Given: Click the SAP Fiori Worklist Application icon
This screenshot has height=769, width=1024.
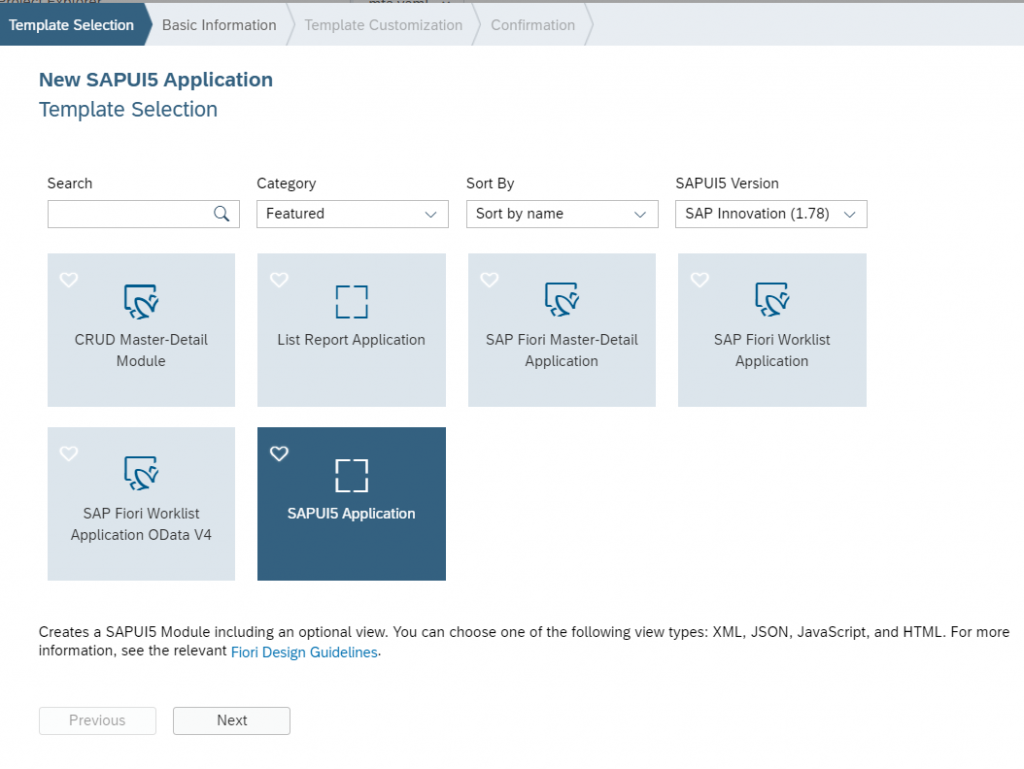Looking at the screenshot, I should point(772,299).
